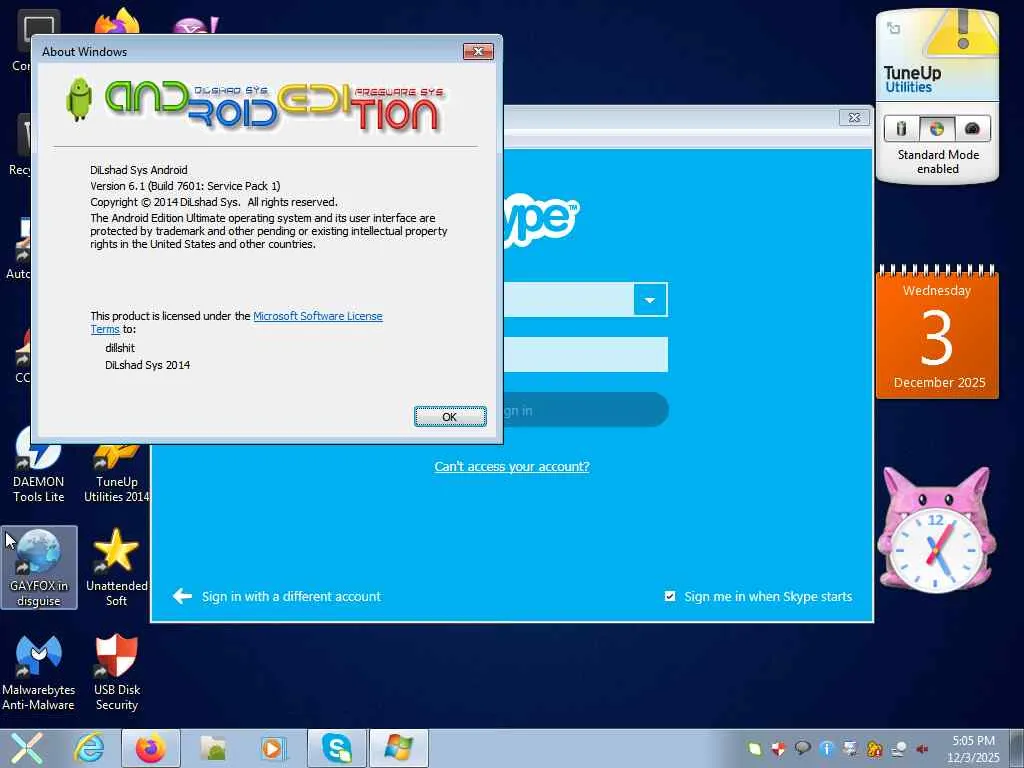This screenshot has height=768, width=1024.
Task: Switch to the About Windows taskbar button
Action: 399,748
